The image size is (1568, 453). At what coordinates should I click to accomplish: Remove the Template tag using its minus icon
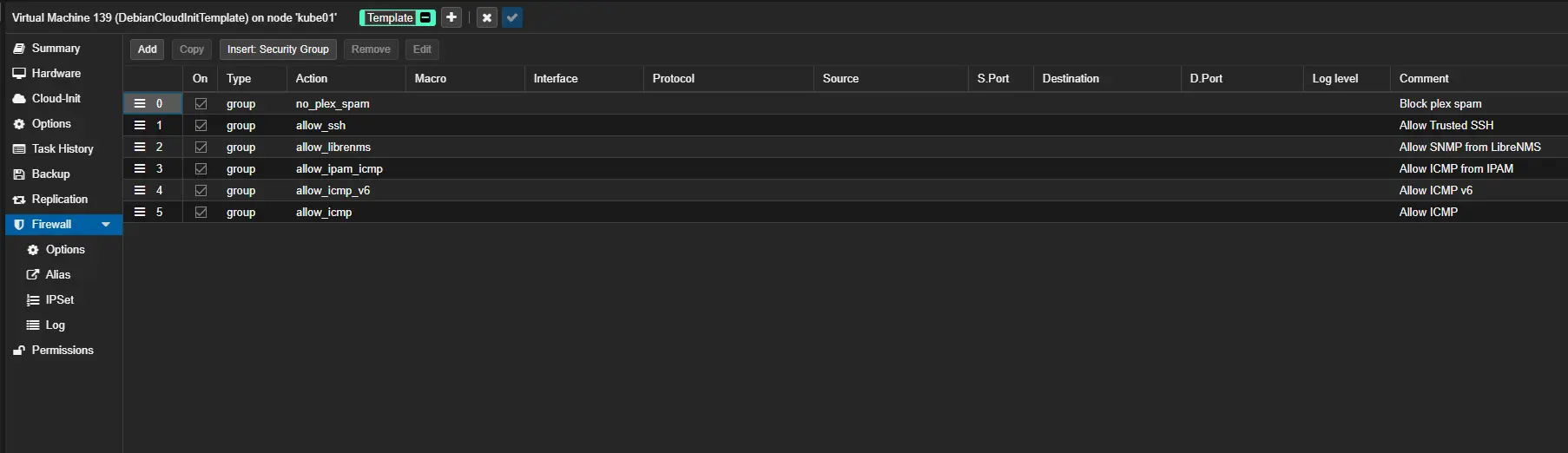click(425, 17)
